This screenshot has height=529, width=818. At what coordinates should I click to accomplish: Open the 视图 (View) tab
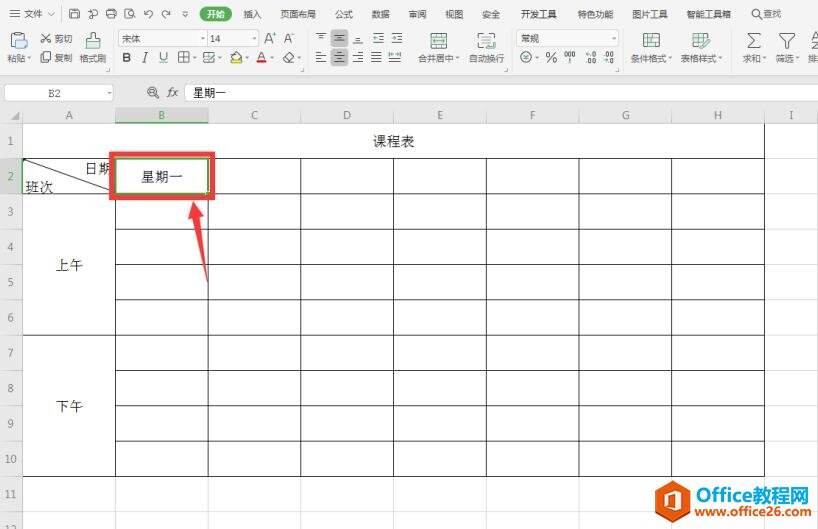(x=454, y=14)
